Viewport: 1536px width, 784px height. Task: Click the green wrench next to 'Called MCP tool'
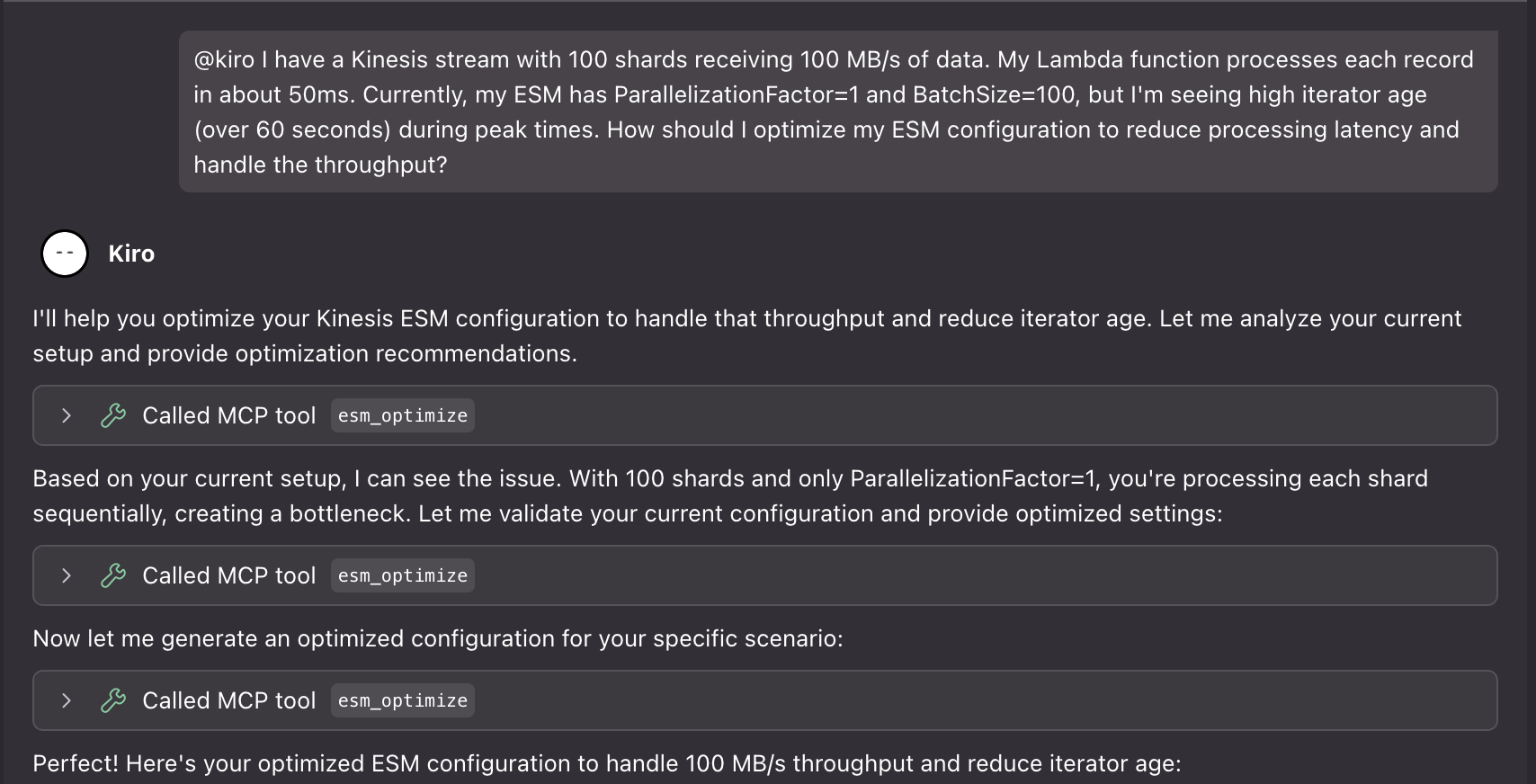[113, 415]
